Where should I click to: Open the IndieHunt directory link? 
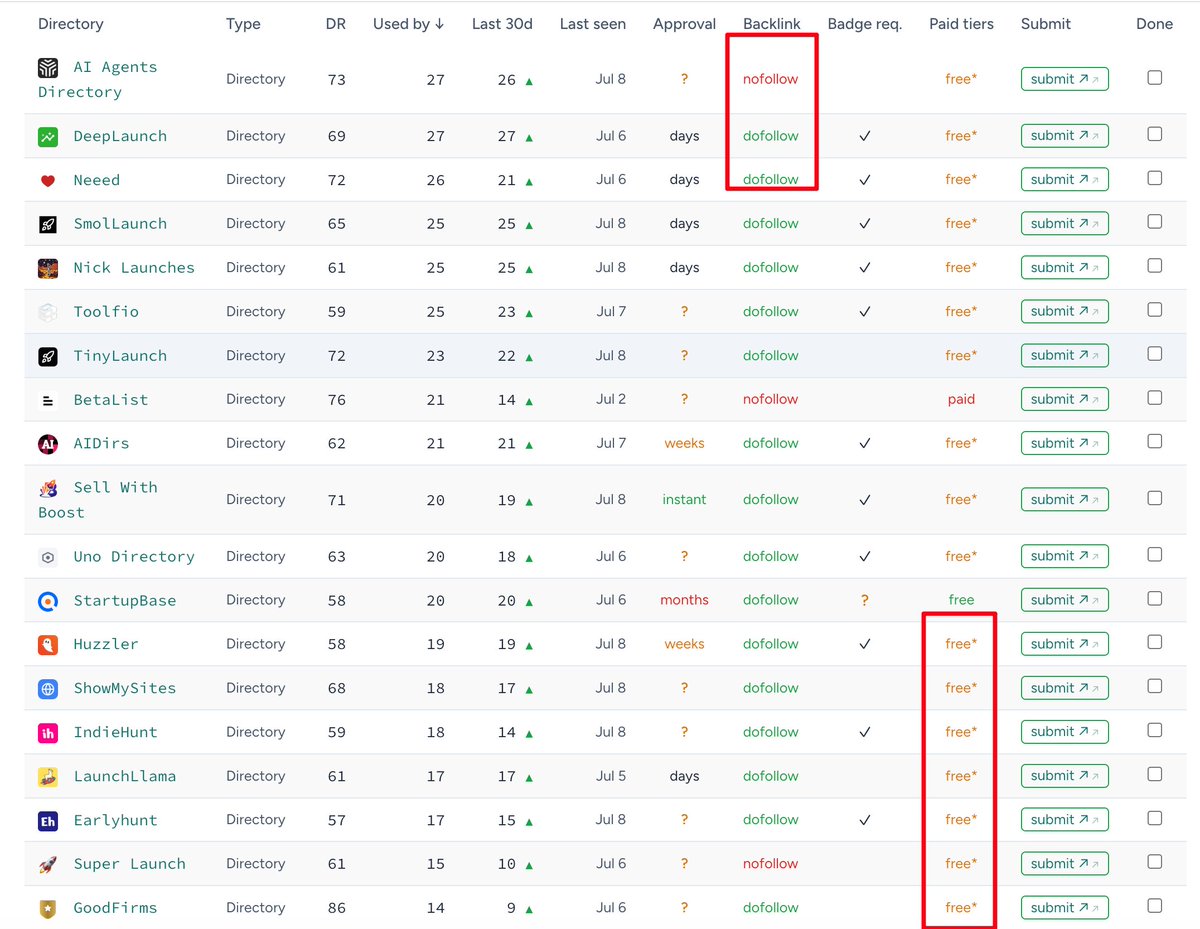coord(115,732)
